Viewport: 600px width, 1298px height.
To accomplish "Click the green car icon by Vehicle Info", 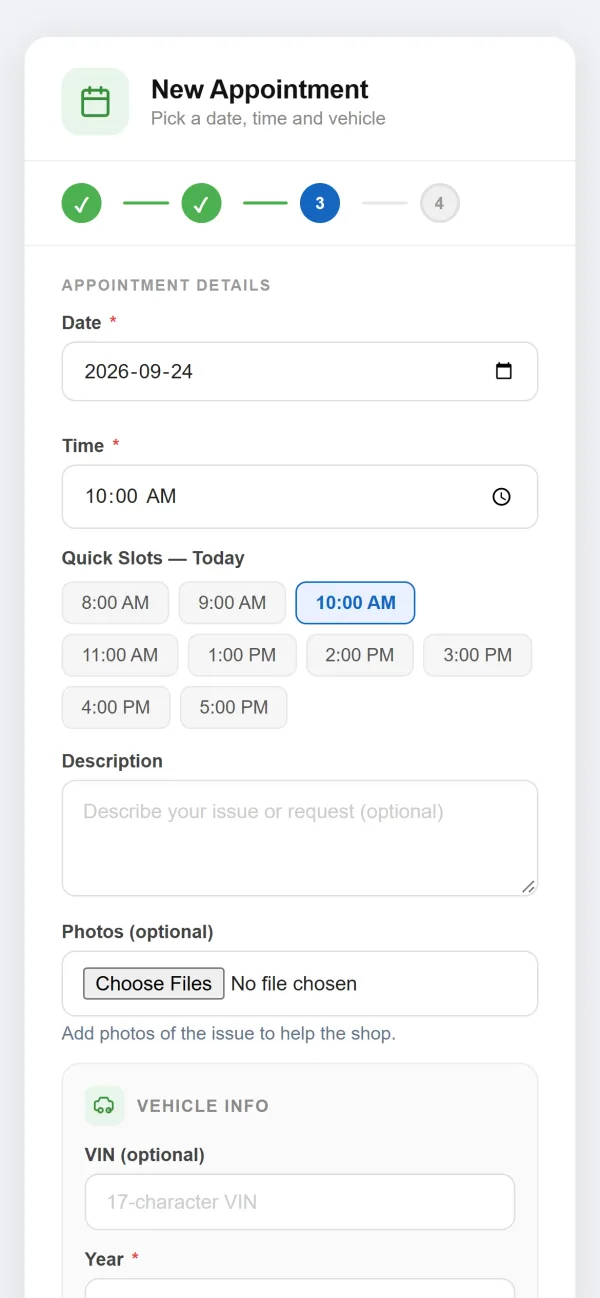I will click(x=104, y=1106).
